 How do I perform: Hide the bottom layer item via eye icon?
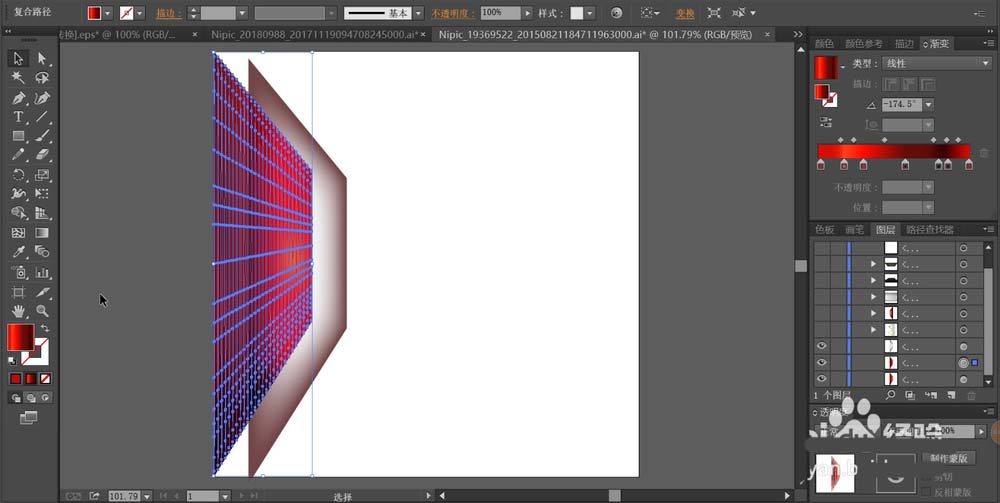click(821, 379)
